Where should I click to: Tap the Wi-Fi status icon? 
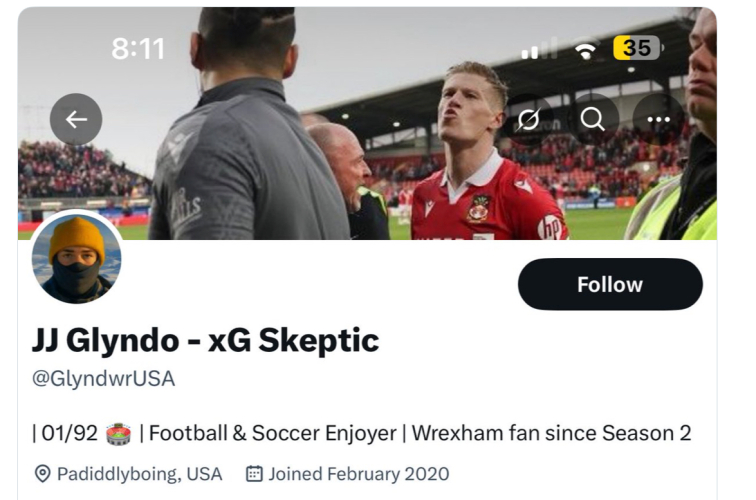585,49
